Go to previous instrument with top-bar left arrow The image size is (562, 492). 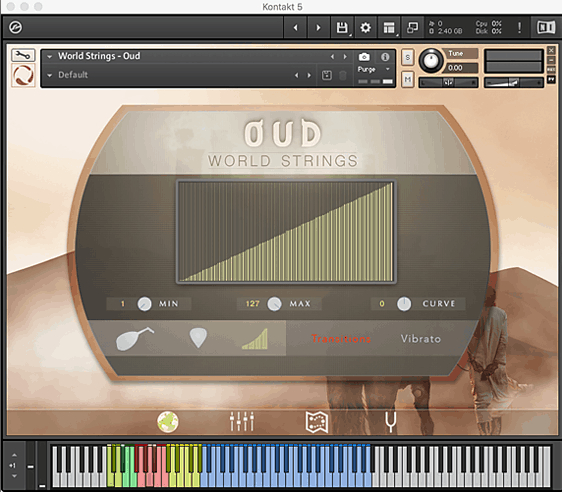tap(295, 28)
